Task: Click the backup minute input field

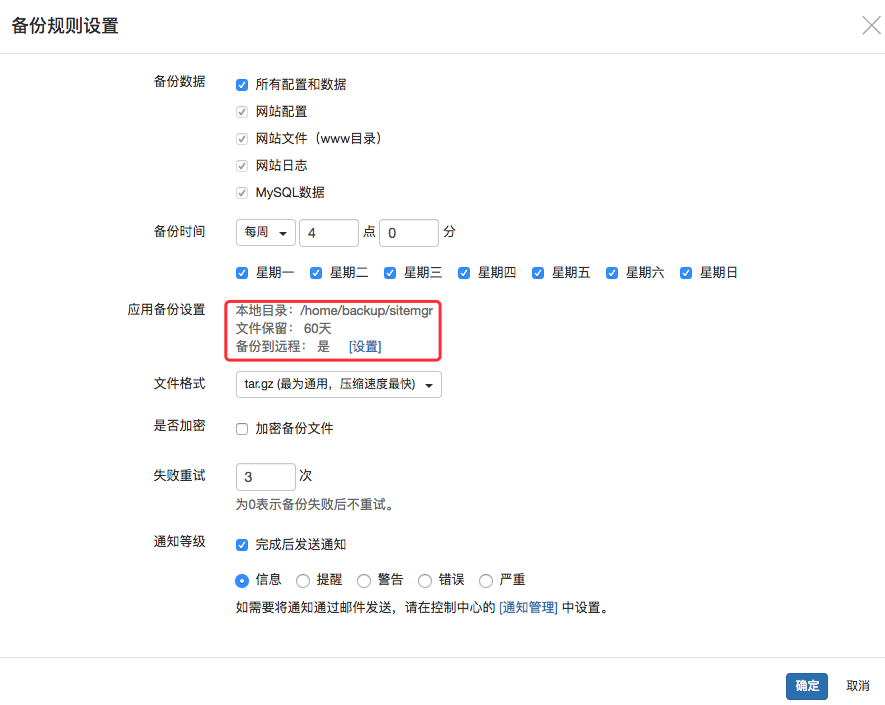Action: 408,233
